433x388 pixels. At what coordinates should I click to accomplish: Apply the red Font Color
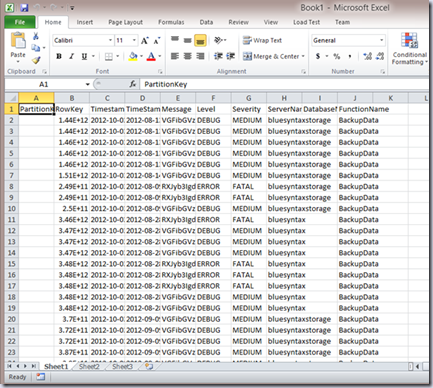coord(151,56)
